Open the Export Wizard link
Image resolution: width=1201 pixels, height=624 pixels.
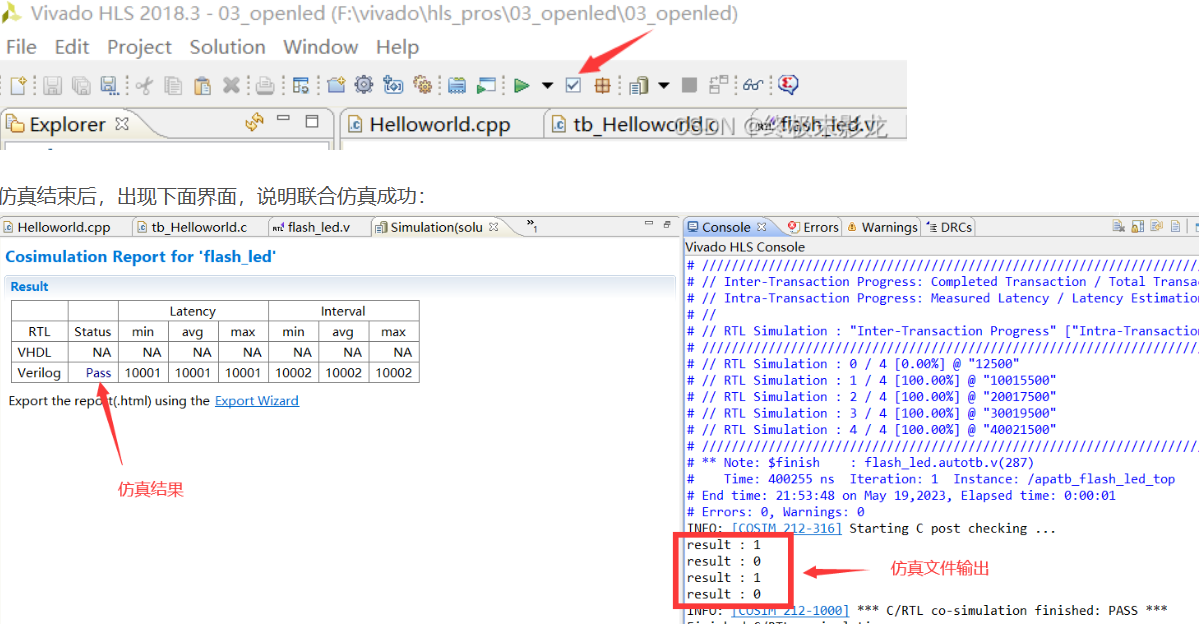pyautogui.click(x=257, y=401)
